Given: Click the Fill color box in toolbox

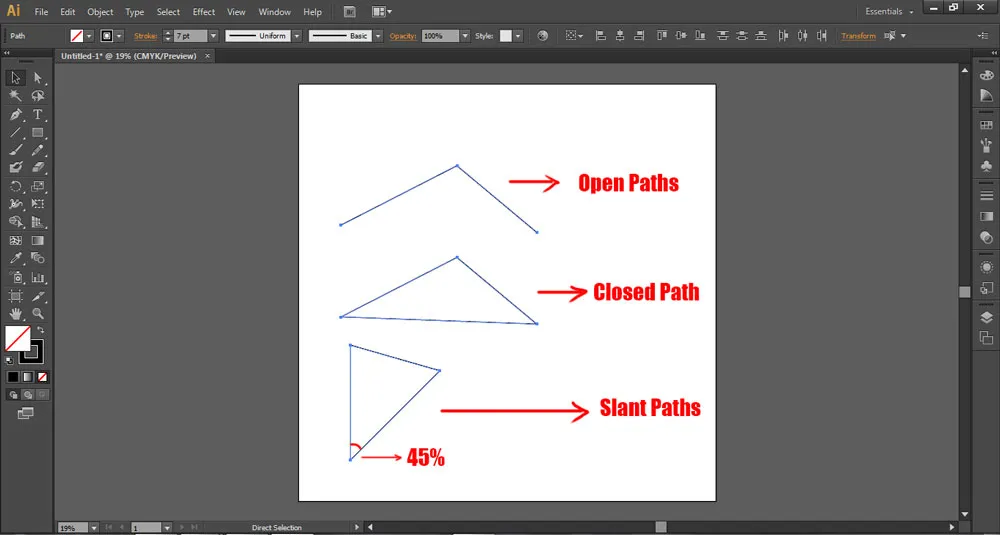Looking at the screenshot, I should tap(18, 339).
